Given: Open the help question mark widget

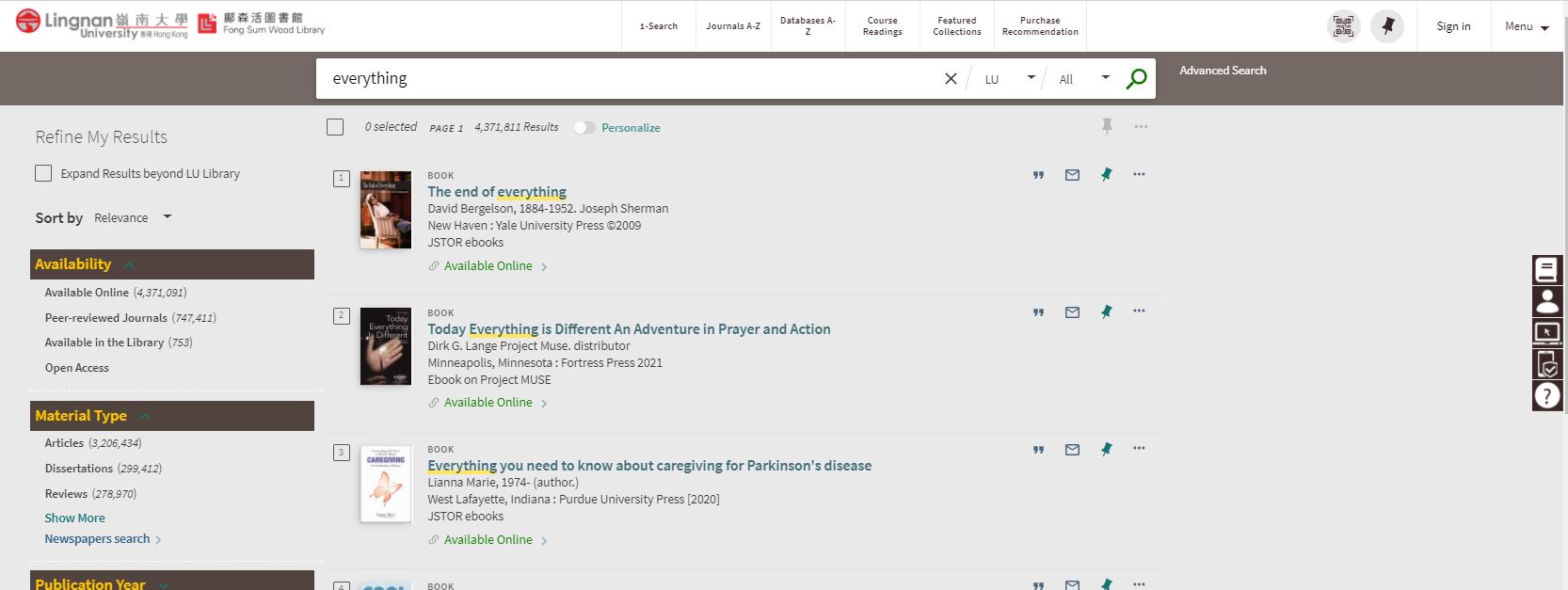Looking at the screenshot, I should (x=1546, y=395).
